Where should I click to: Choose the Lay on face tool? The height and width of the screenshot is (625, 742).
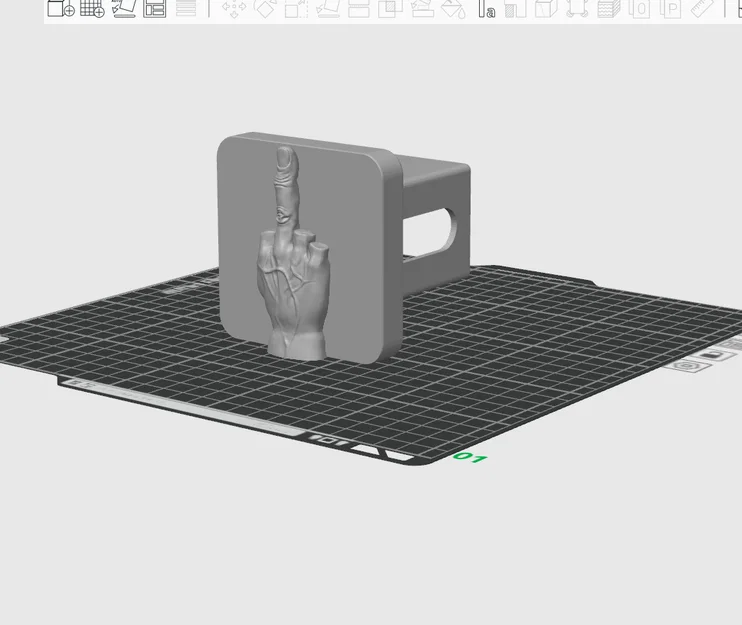click(328, 8)
